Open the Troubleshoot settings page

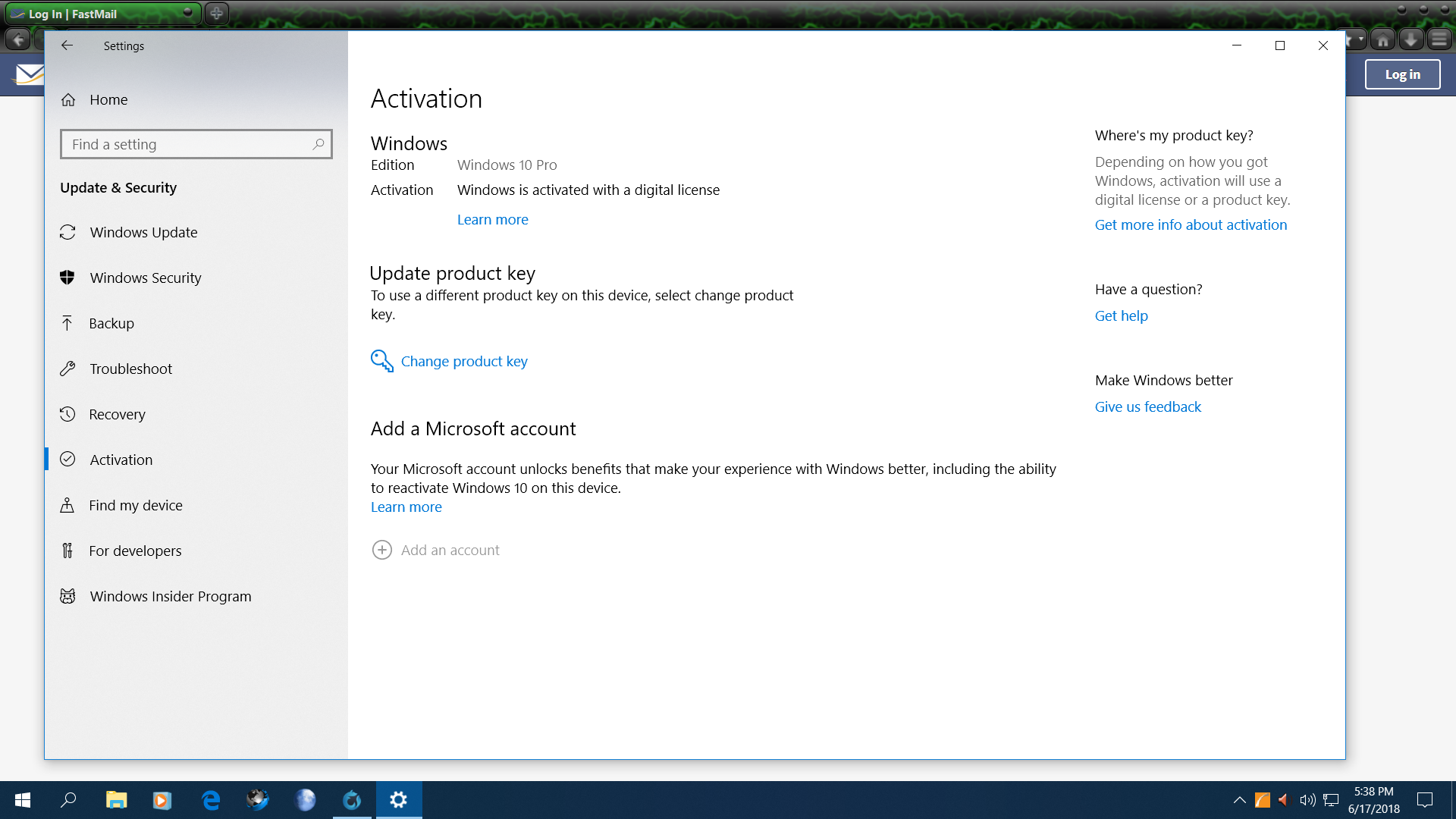130,369
